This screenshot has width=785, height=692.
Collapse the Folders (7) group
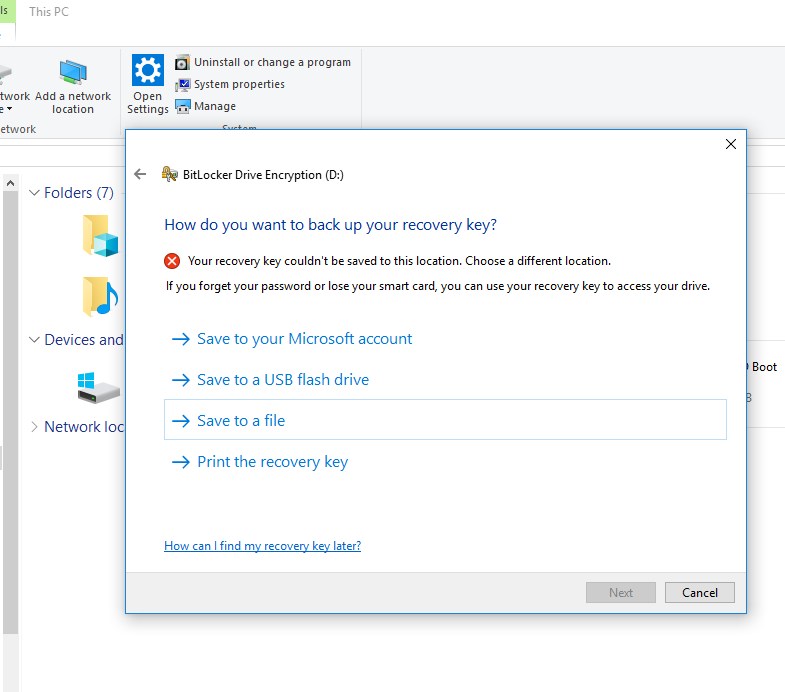[34, 193]
